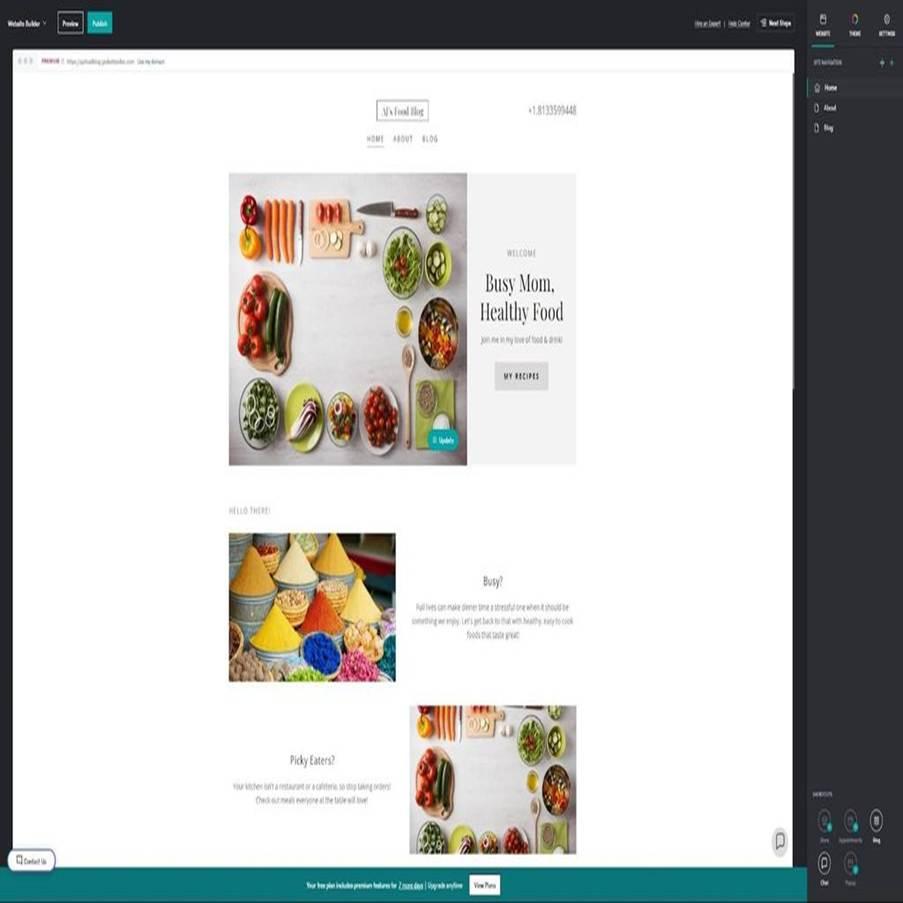
Task: Select Blog page in site navigation
Action: point(828,128)
